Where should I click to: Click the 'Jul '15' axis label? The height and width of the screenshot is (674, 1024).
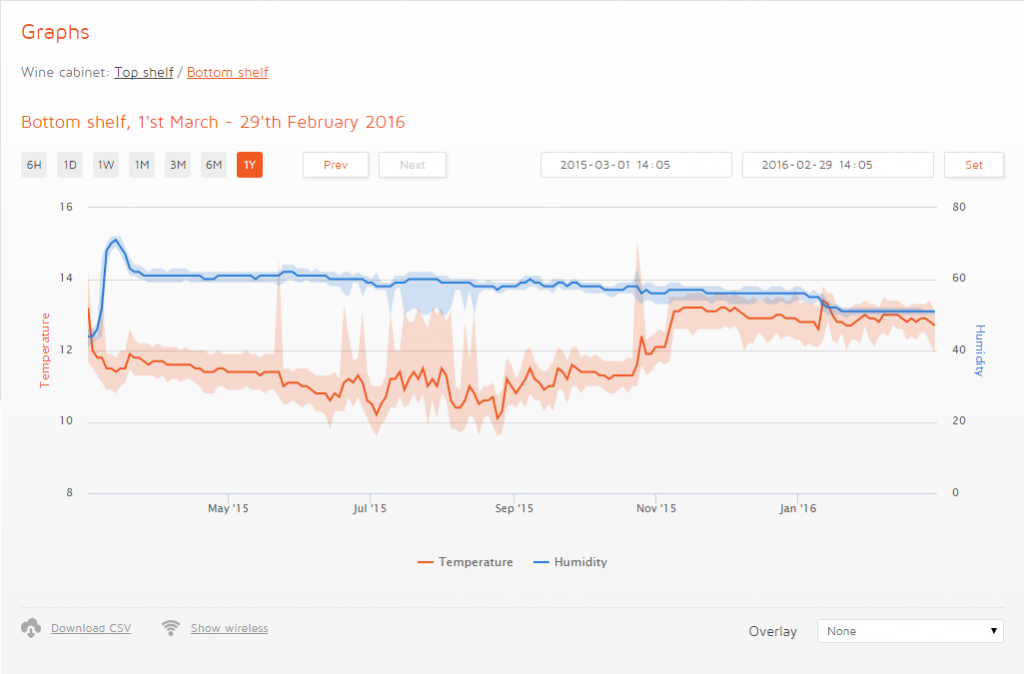pyautogui.click(x=370, y=508)
